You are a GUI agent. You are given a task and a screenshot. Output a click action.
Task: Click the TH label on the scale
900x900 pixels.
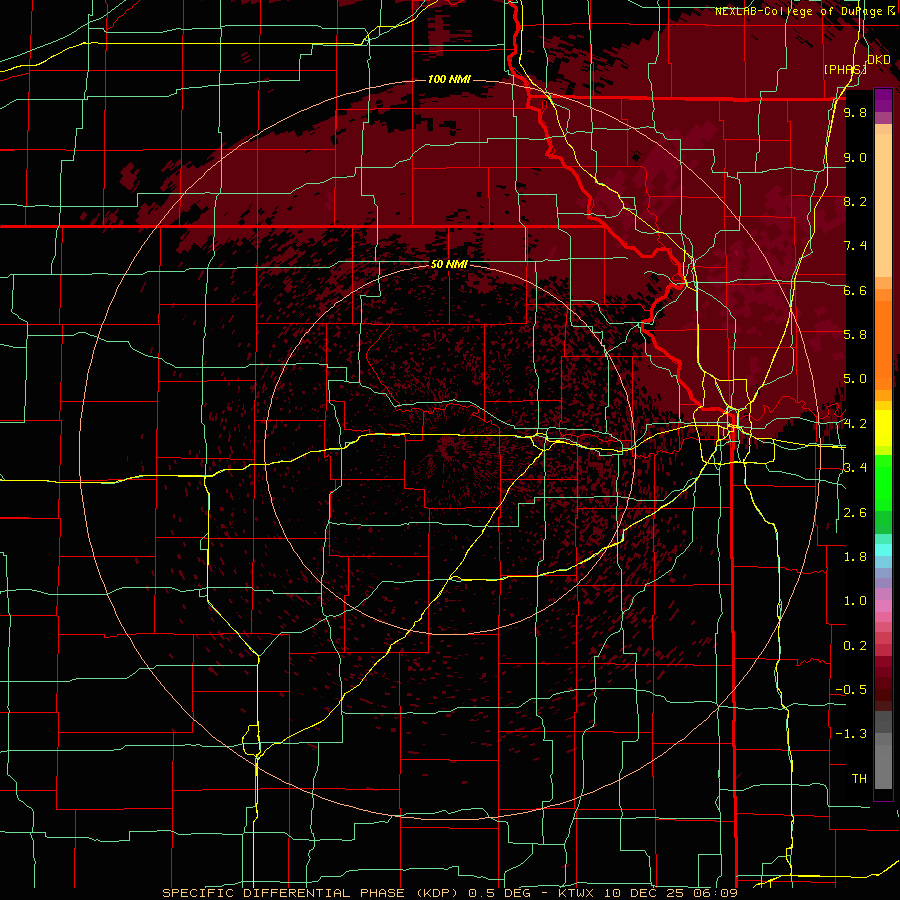click(x=859, y=779)
